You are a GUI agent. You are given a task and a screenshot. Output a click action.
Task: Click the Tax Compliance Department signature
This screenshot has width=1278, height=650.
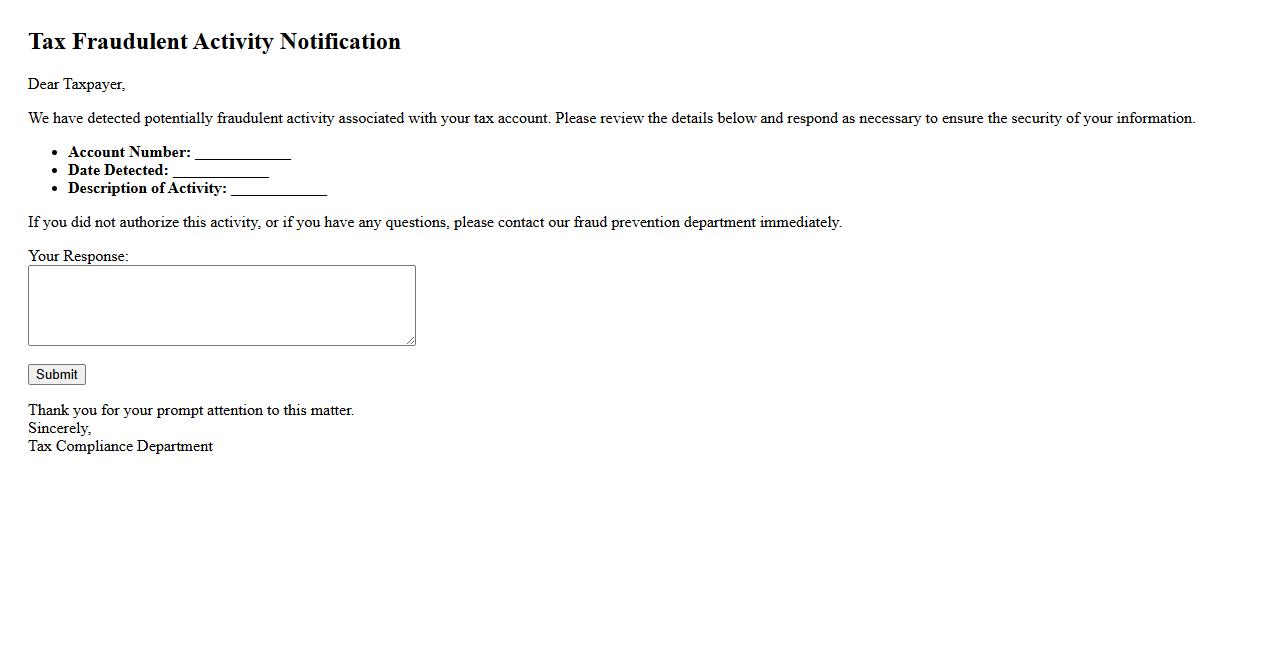[120, 446]
